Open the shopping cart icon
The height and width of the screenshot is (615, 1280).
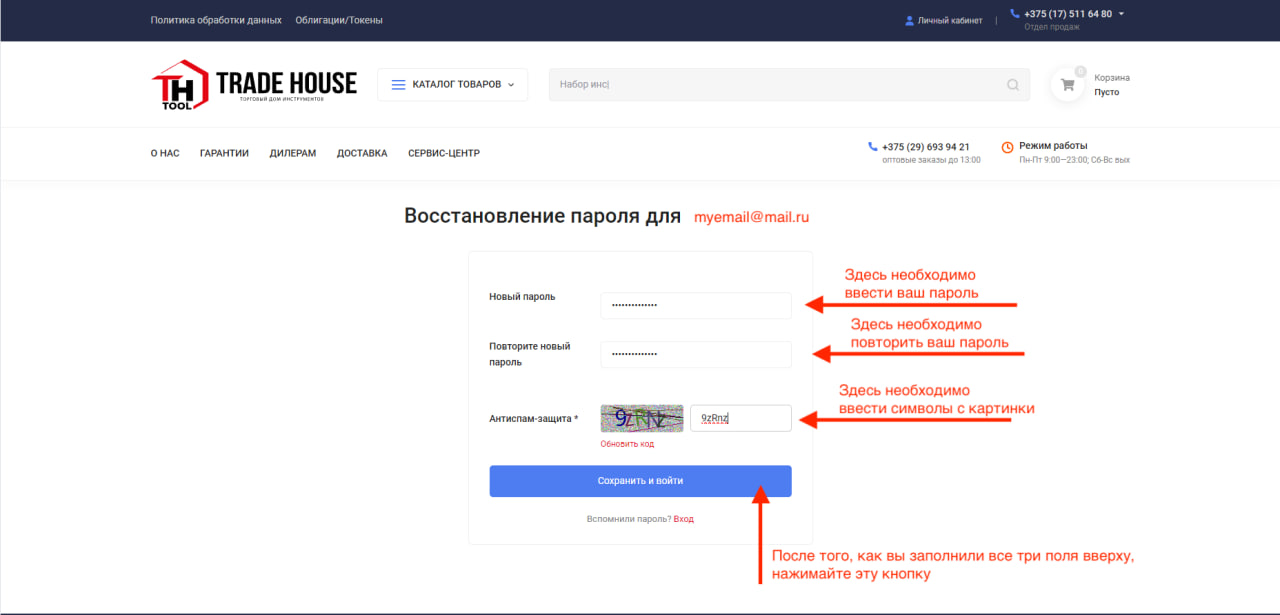point(1067,85)
